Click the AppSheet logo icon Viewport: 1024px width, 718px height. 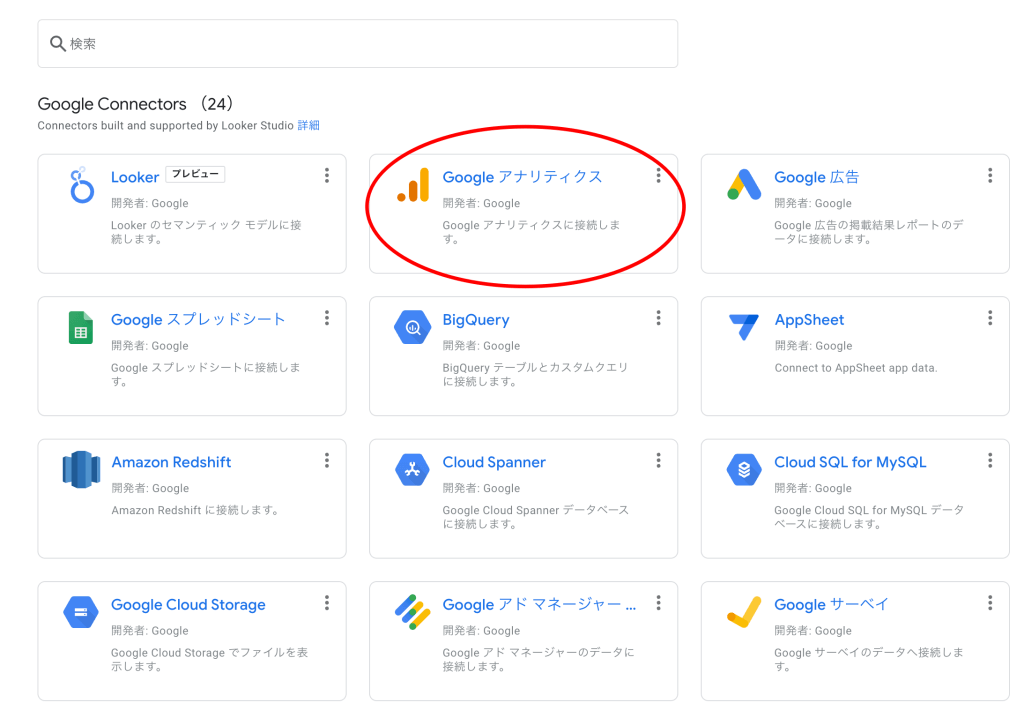(744, 327)
